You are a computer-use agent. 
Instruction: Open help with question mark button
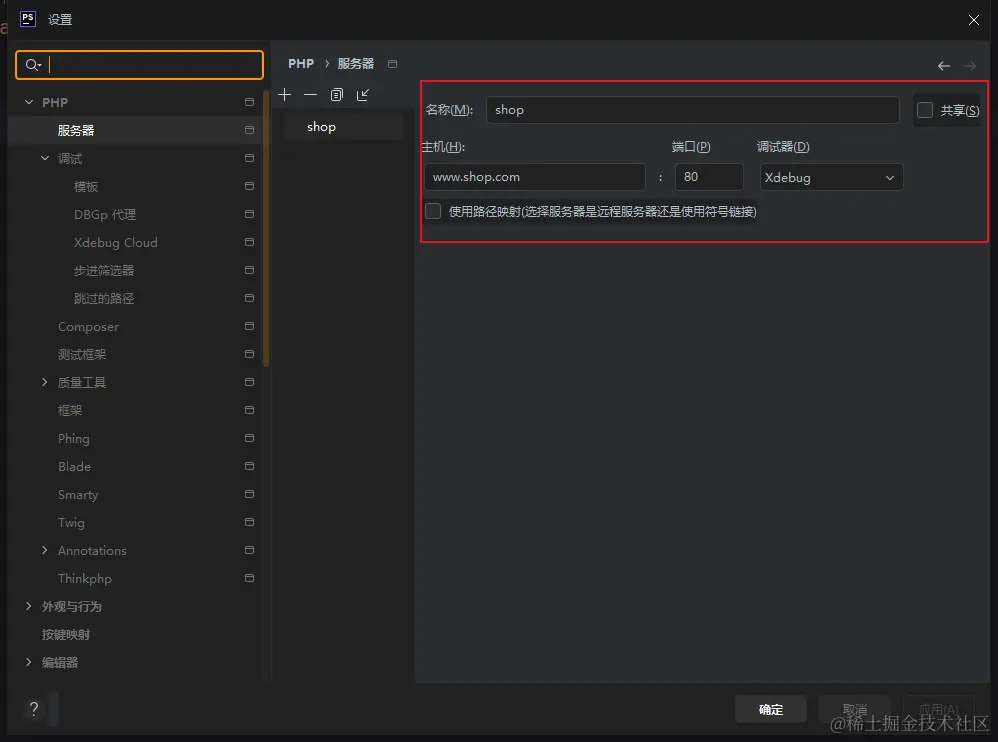(34, 708)
